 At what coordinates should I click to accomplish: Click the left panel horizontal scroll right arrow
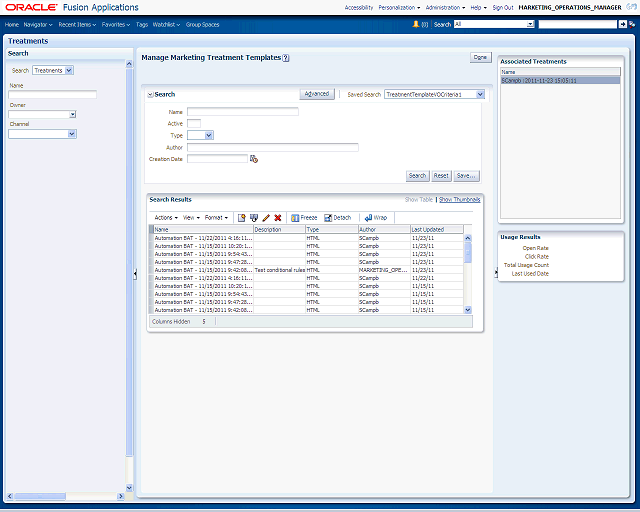[x=120, y=496]
